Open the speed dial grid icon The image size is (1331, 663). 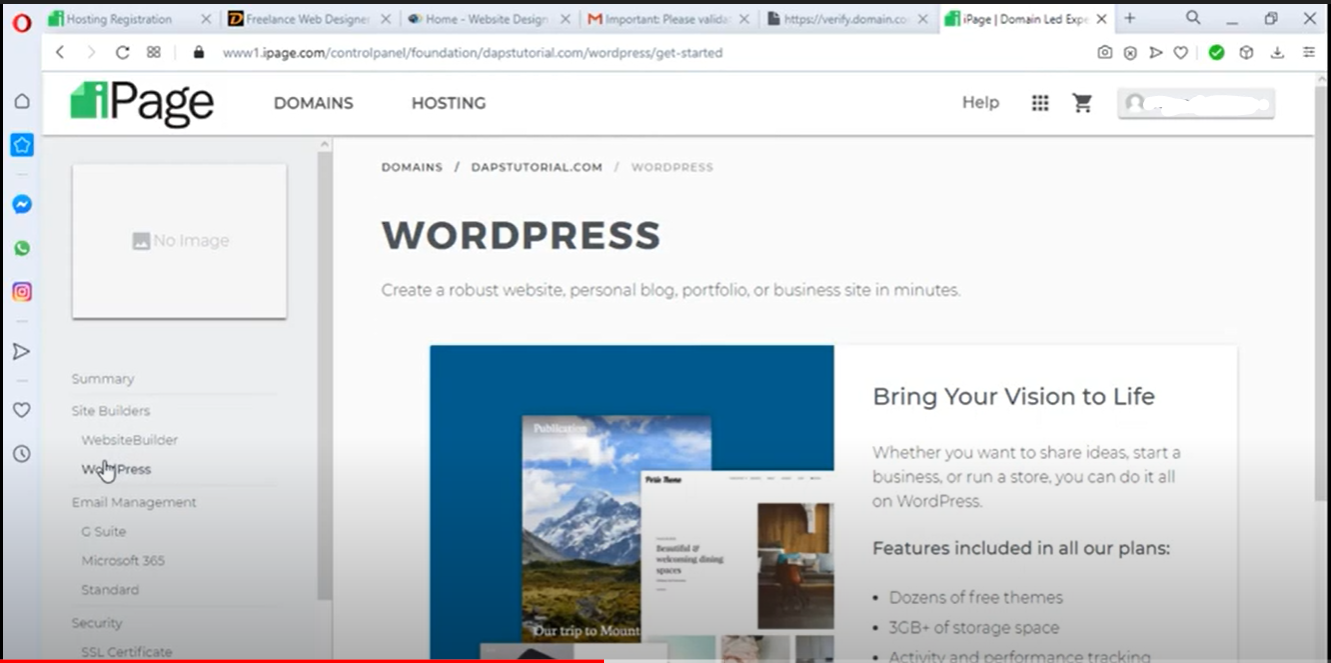click(x=153, y=52)
